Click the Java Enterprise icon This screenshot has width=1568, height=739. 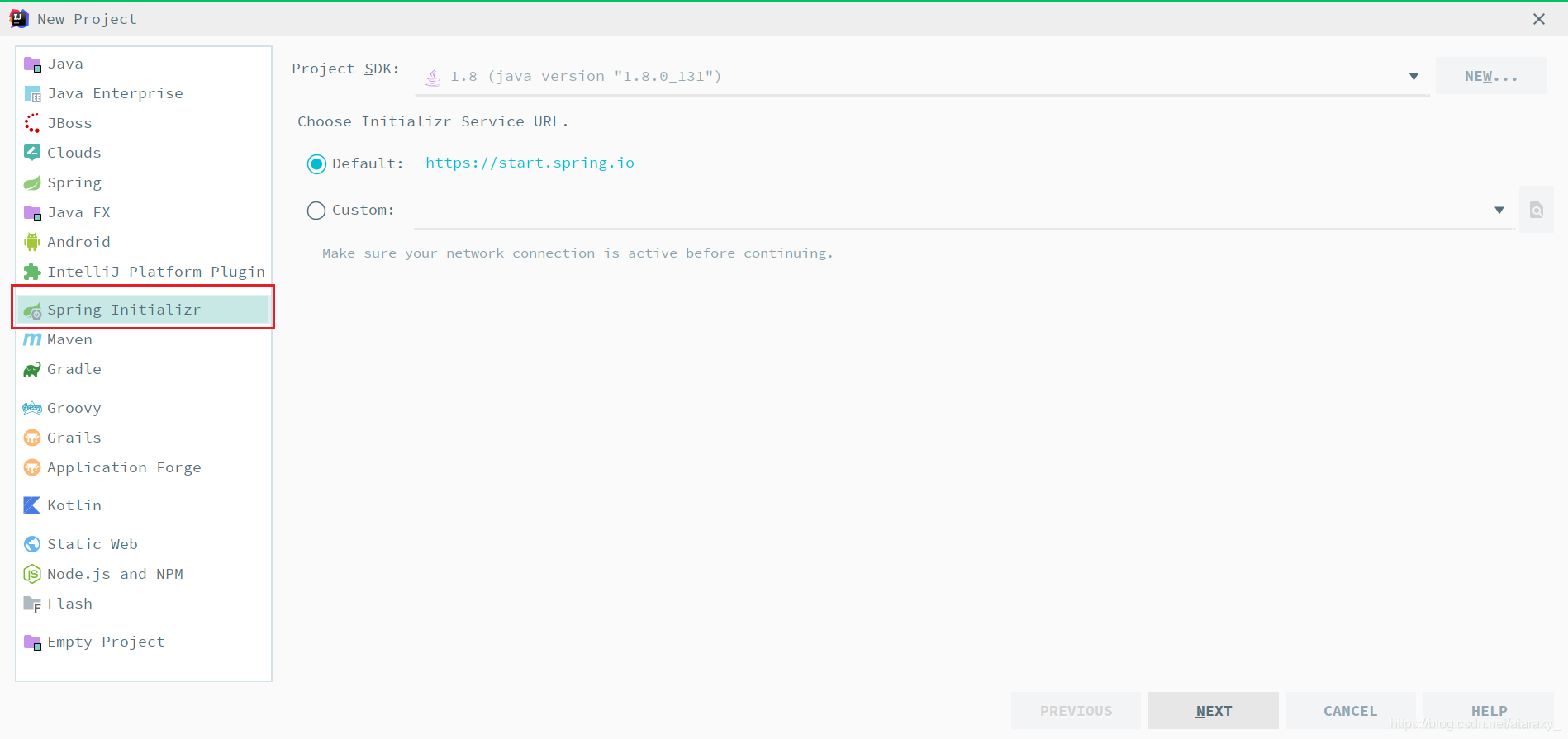pyautogui.click(x=32, y=94)
